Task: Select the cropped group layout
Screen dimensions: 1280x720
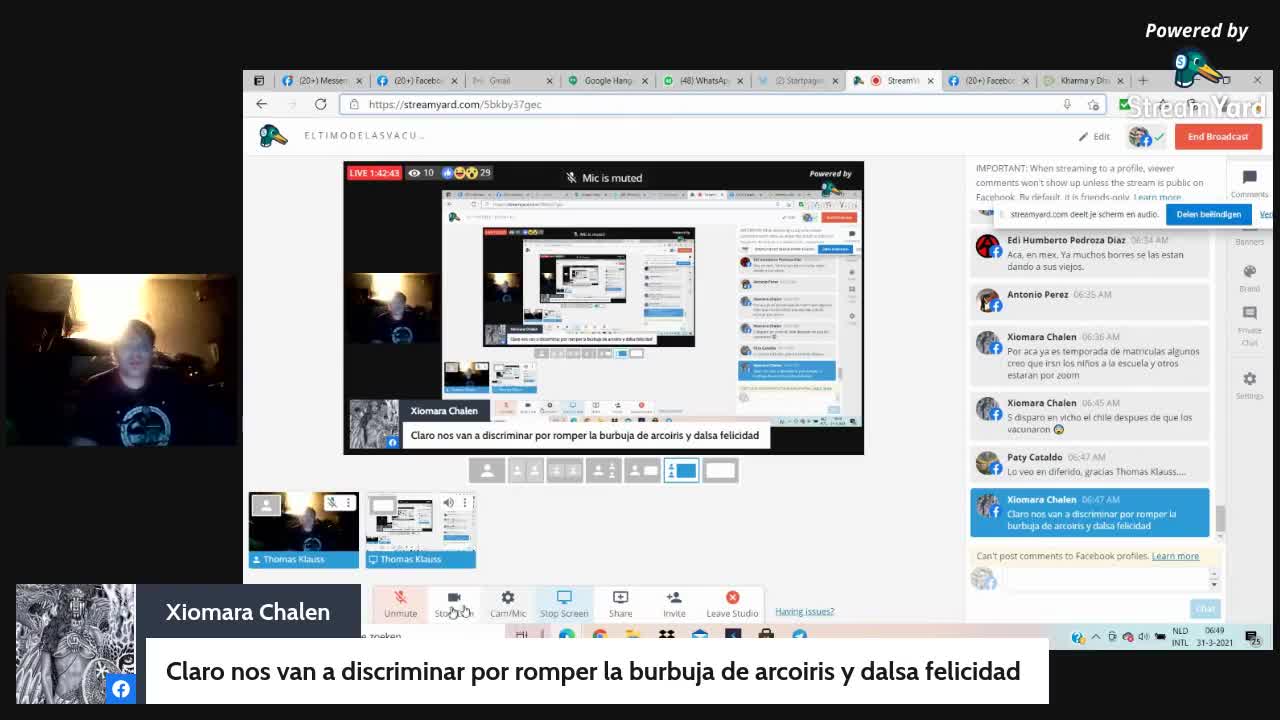Action: click(565, 470)
